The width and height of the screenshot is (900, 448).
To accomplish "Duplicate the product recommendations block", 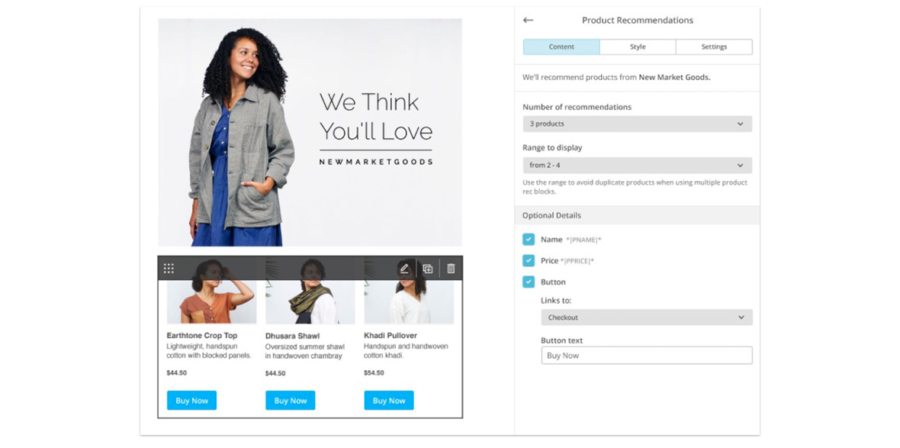I will coord(428,268).
